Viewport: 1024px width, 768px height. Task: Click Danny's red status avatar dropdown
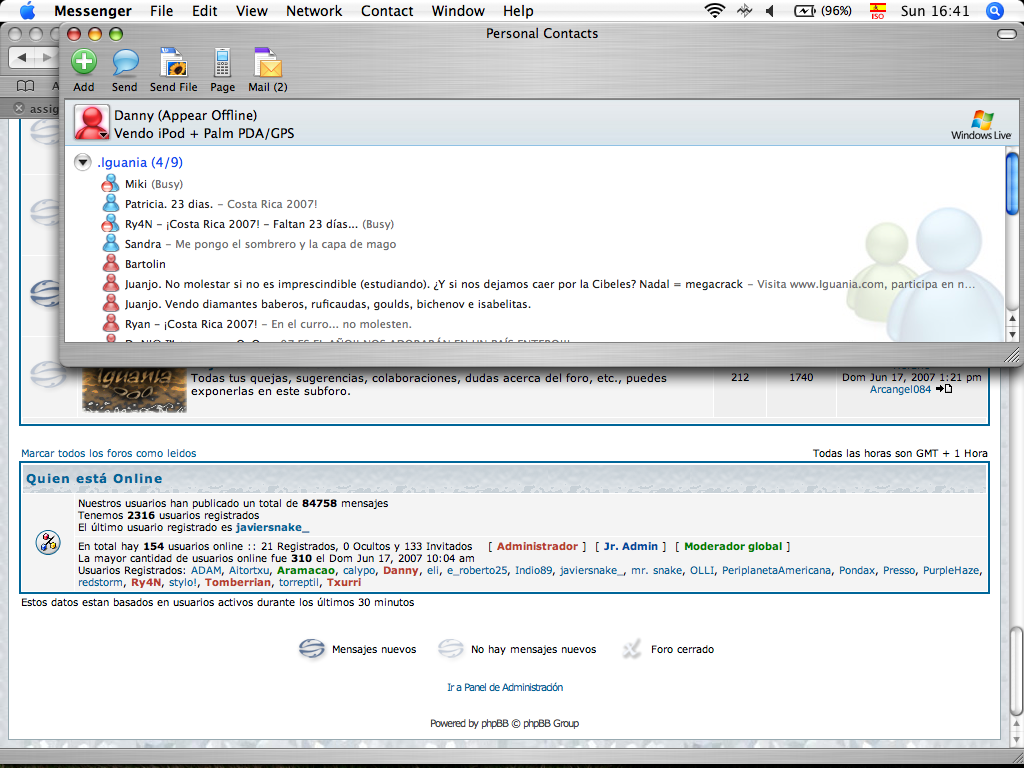coord(91,122)
